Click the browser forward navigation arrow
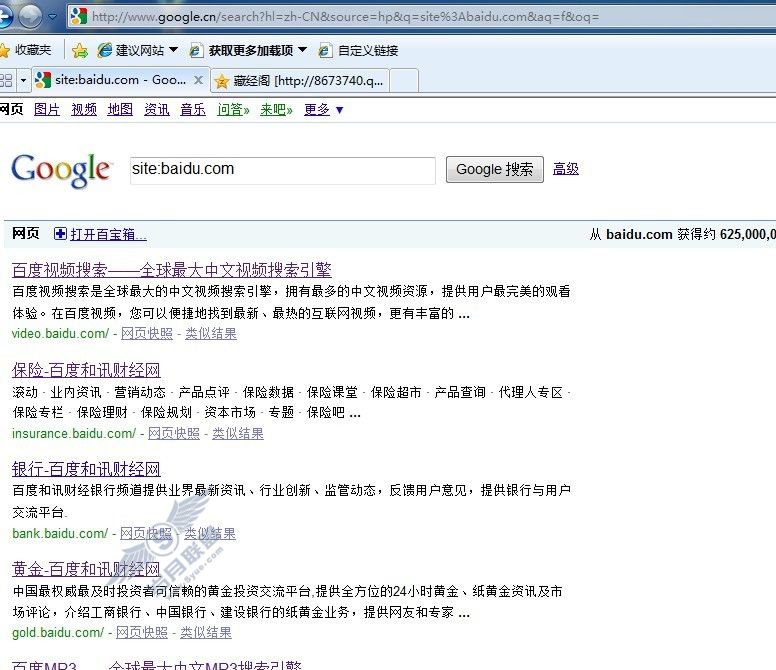Screen dimensions: 776x670 [30, 17]
